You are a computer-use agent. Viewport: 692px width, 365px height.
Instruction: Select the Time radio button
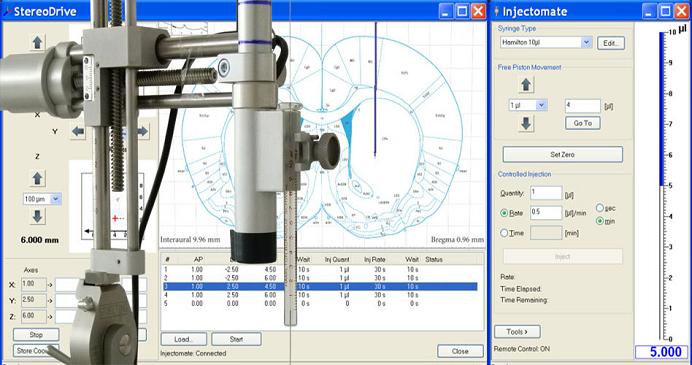(x=504, y=233)
